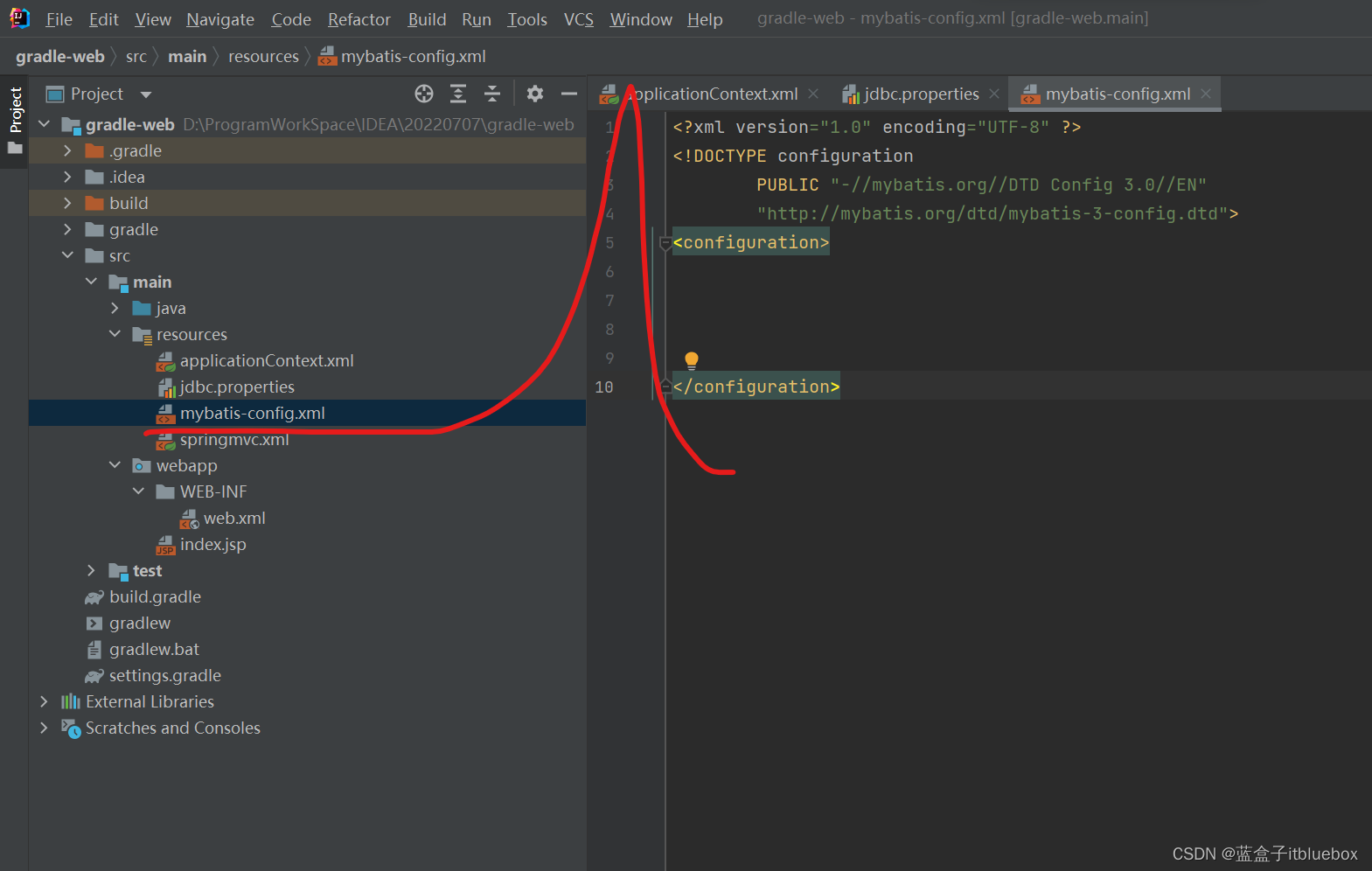Expand the .idea folder
This screenshot has width=1372, height=871.
67,177
